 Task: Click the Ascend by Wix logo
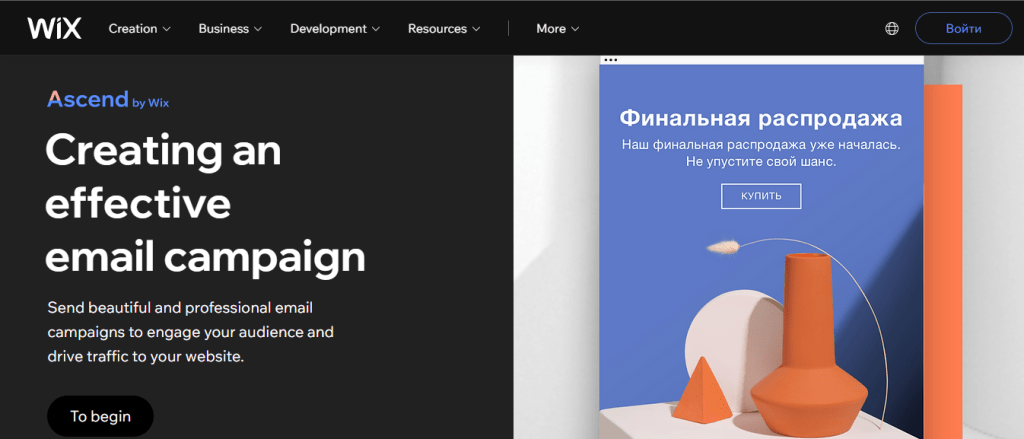point(108,99)
